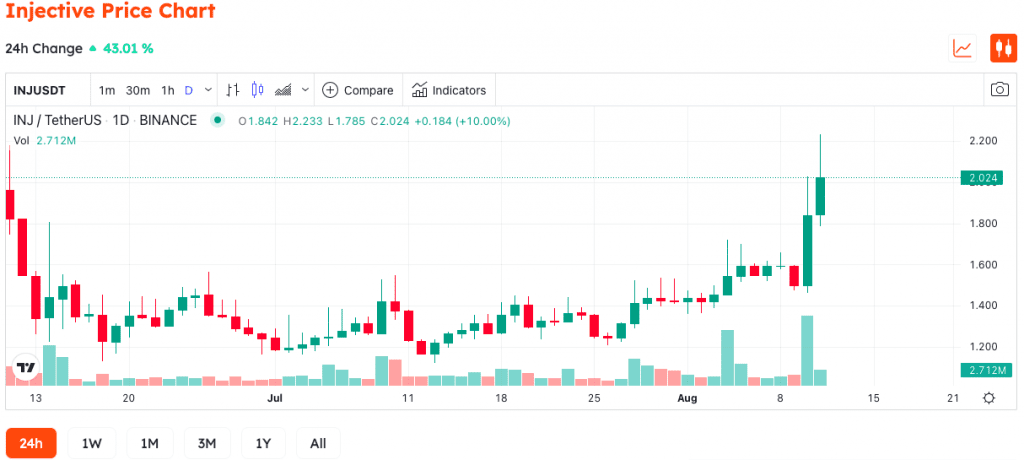The height and width of the screenshot is (460, 1024).
Task: Click the 1.200 price axis label
Action: (983, 346)
